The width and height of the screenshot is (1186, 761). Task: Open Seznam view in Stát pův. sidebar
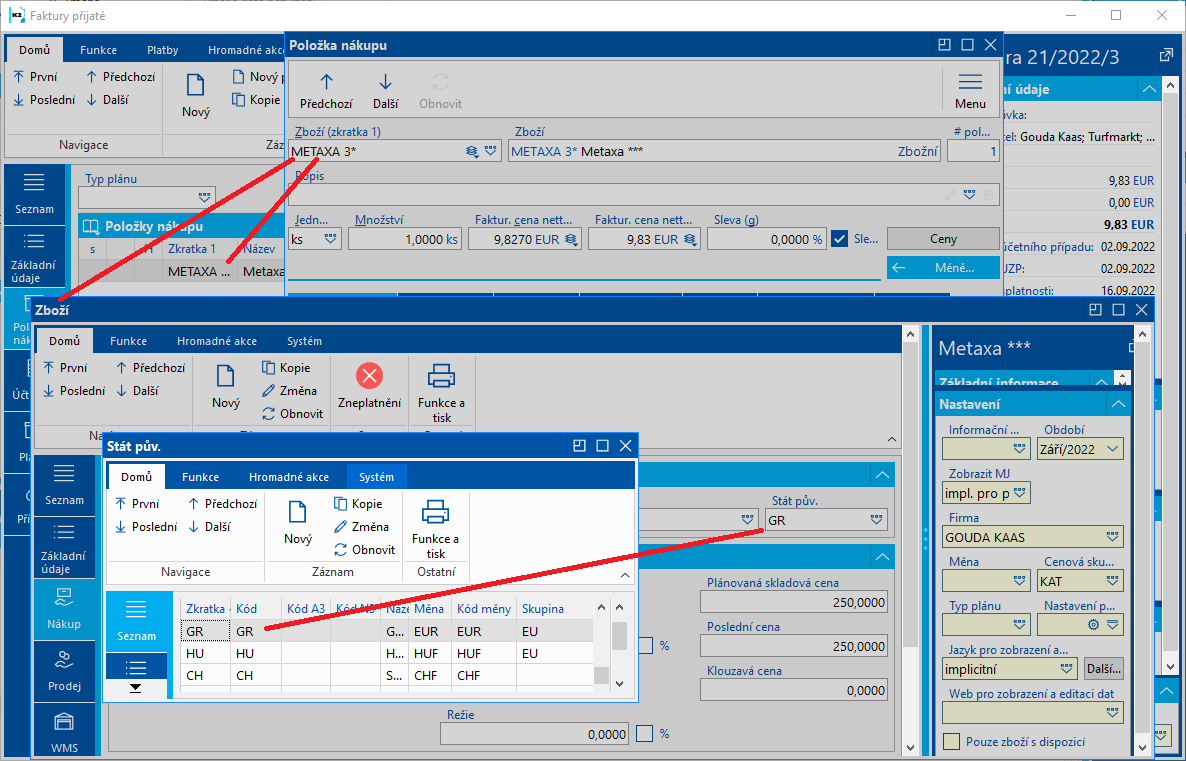[136, 622]
